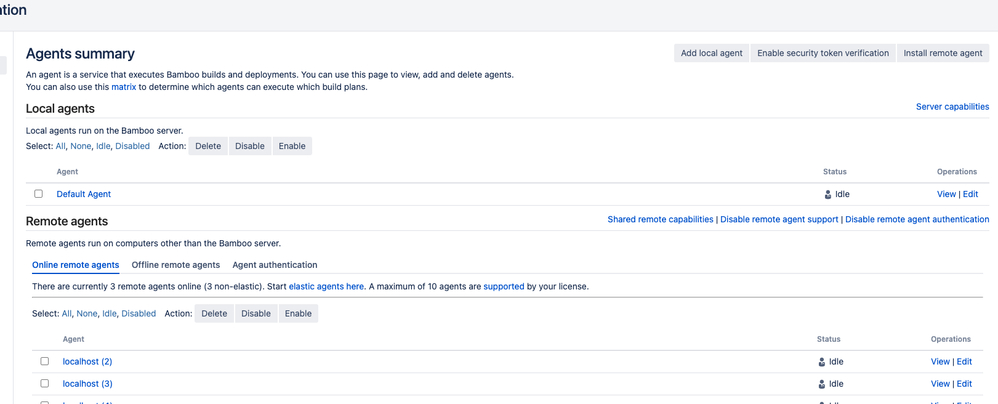The image size is (998, 404).
Task: Delete selected local agents
Action: [x=208, y=146]
